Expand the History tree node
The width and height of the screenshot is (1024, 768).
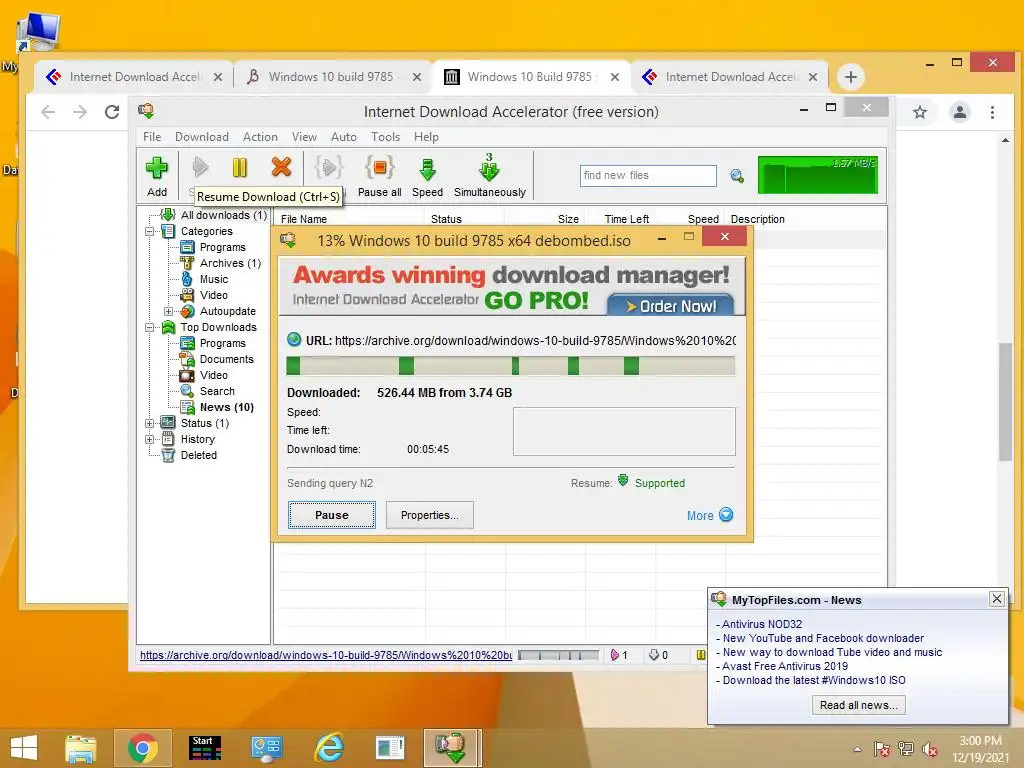pyautogui.click(x=150, y=440)
